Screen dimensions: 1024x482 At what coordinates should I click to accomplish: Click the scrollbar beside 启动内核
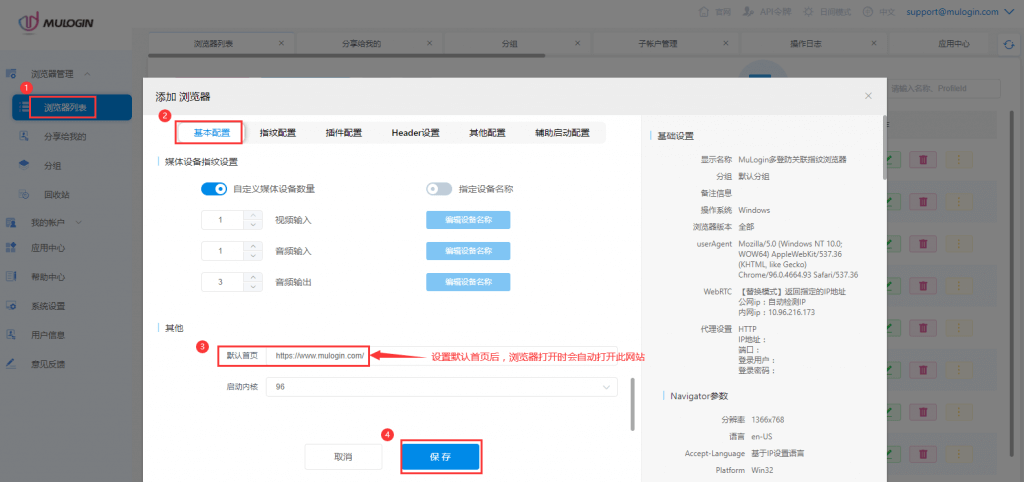tap(632, 404)
